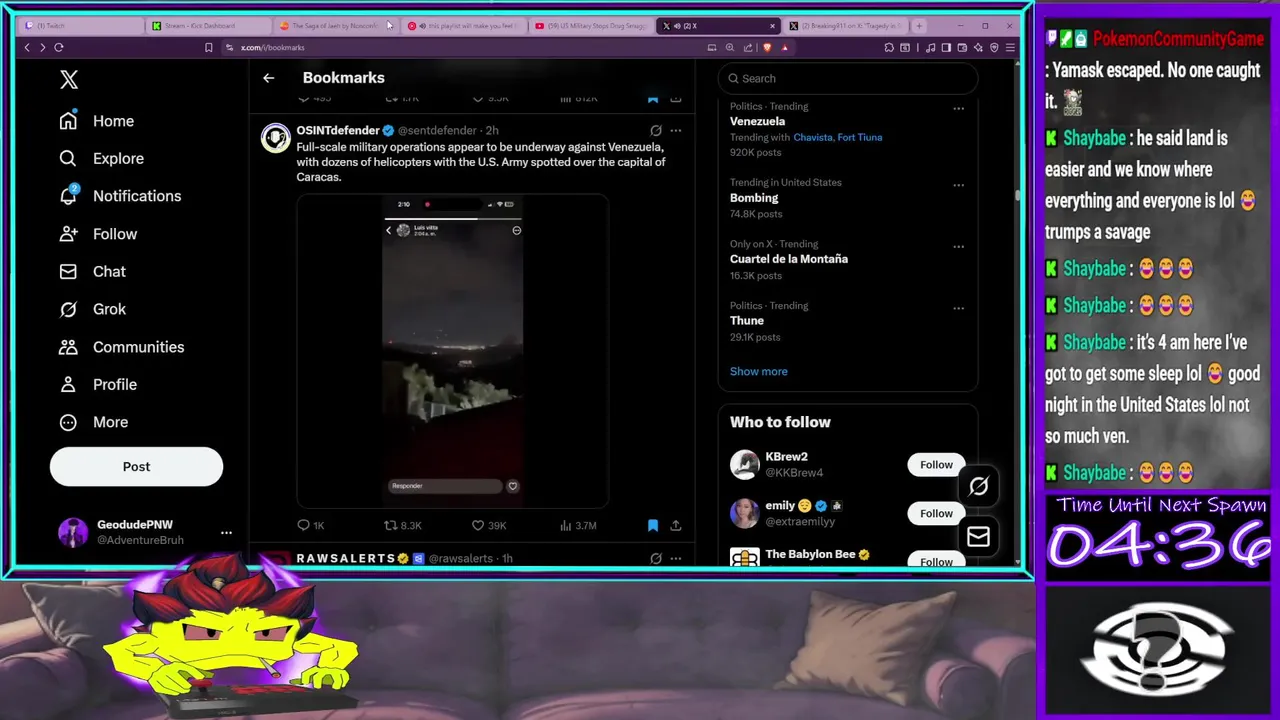Viewport: 1280px width, 720px height.
Task: Open OSINTdefender profile avatar
Action: click(x=275, y=138)
